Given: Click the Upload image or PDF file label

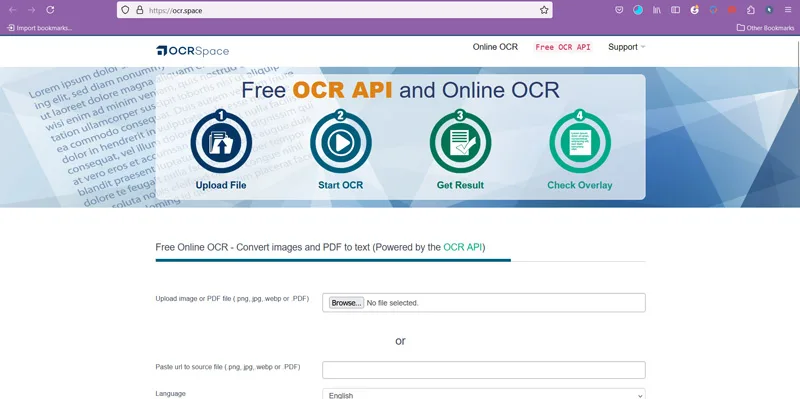Looking at the screenshot, I should click(232, 298).
